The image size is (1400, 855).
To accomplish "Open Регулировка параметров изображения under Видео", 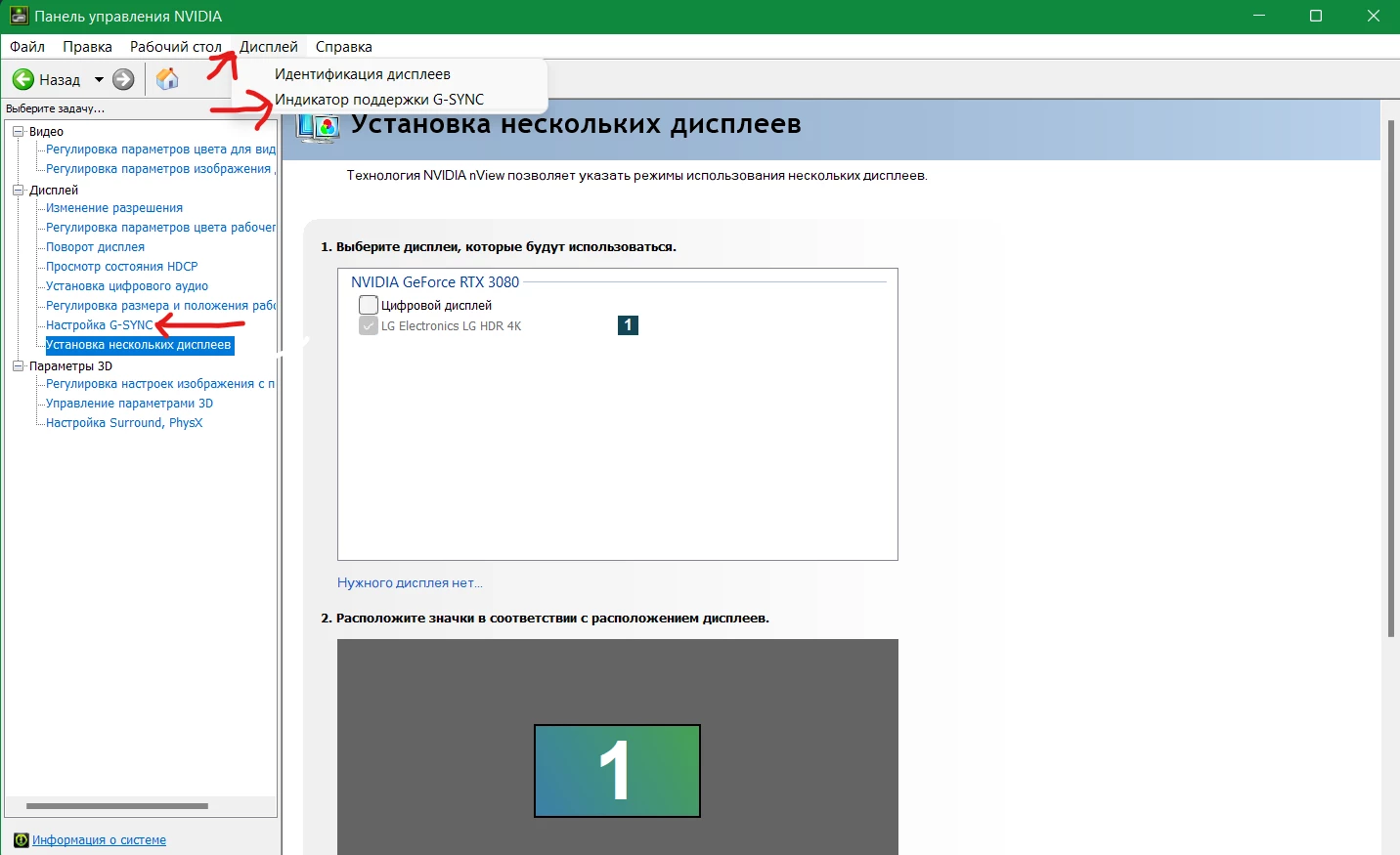I will point(160,169).
